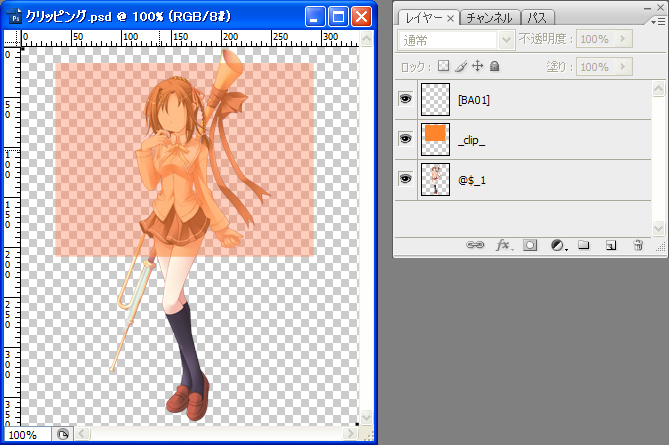
Task: Create a new layer
Action: point(611,245)
